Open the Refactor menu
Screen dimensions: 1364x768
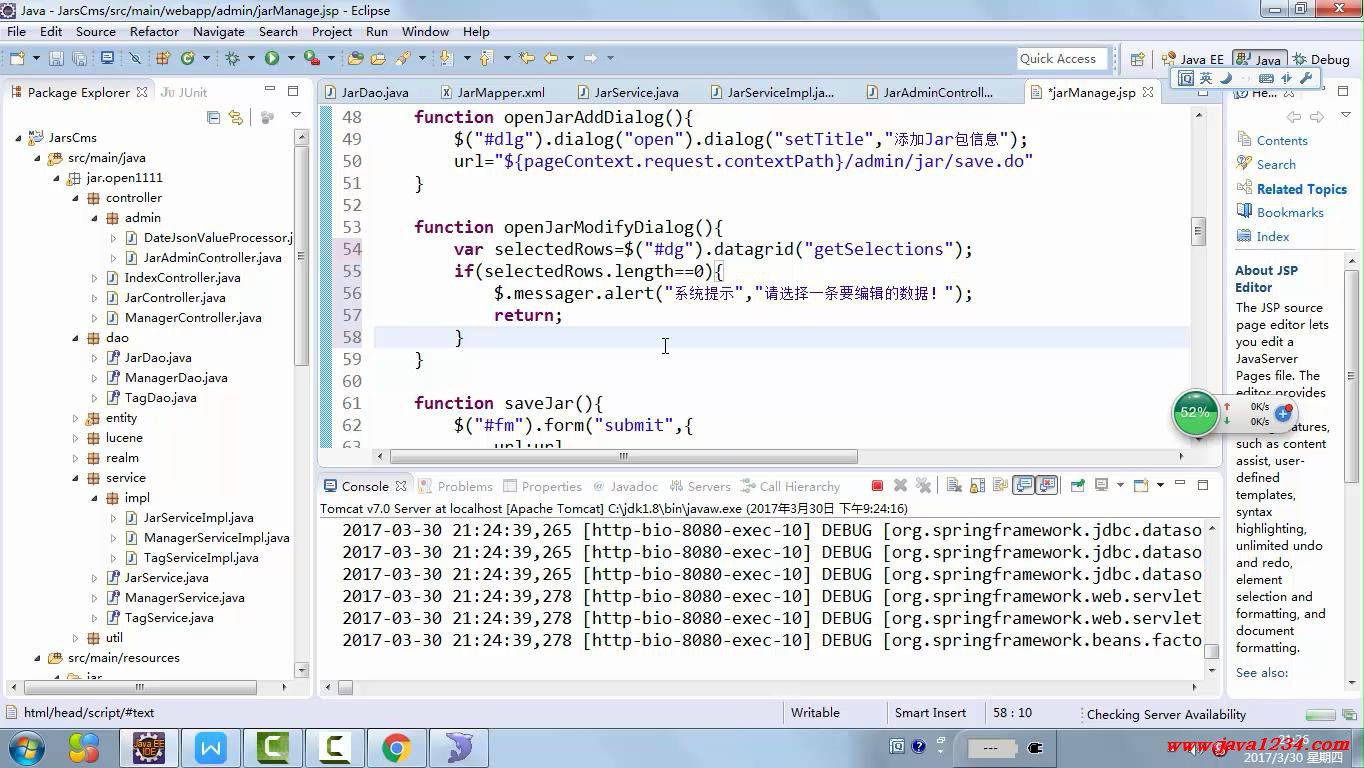coord(154,31)
